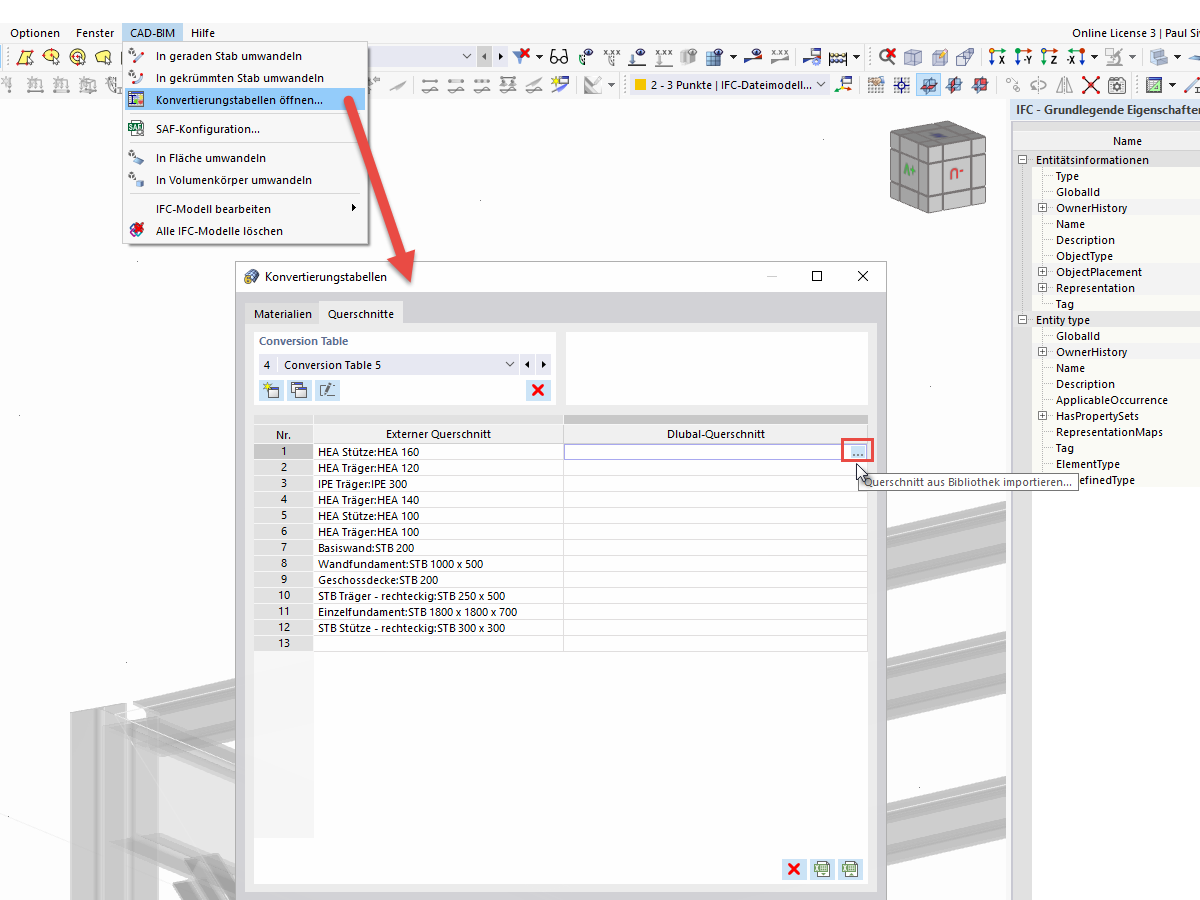Go to previous conversion table arrow
The height and width of the screenshot is (900, 1200).
pos(527,365)
